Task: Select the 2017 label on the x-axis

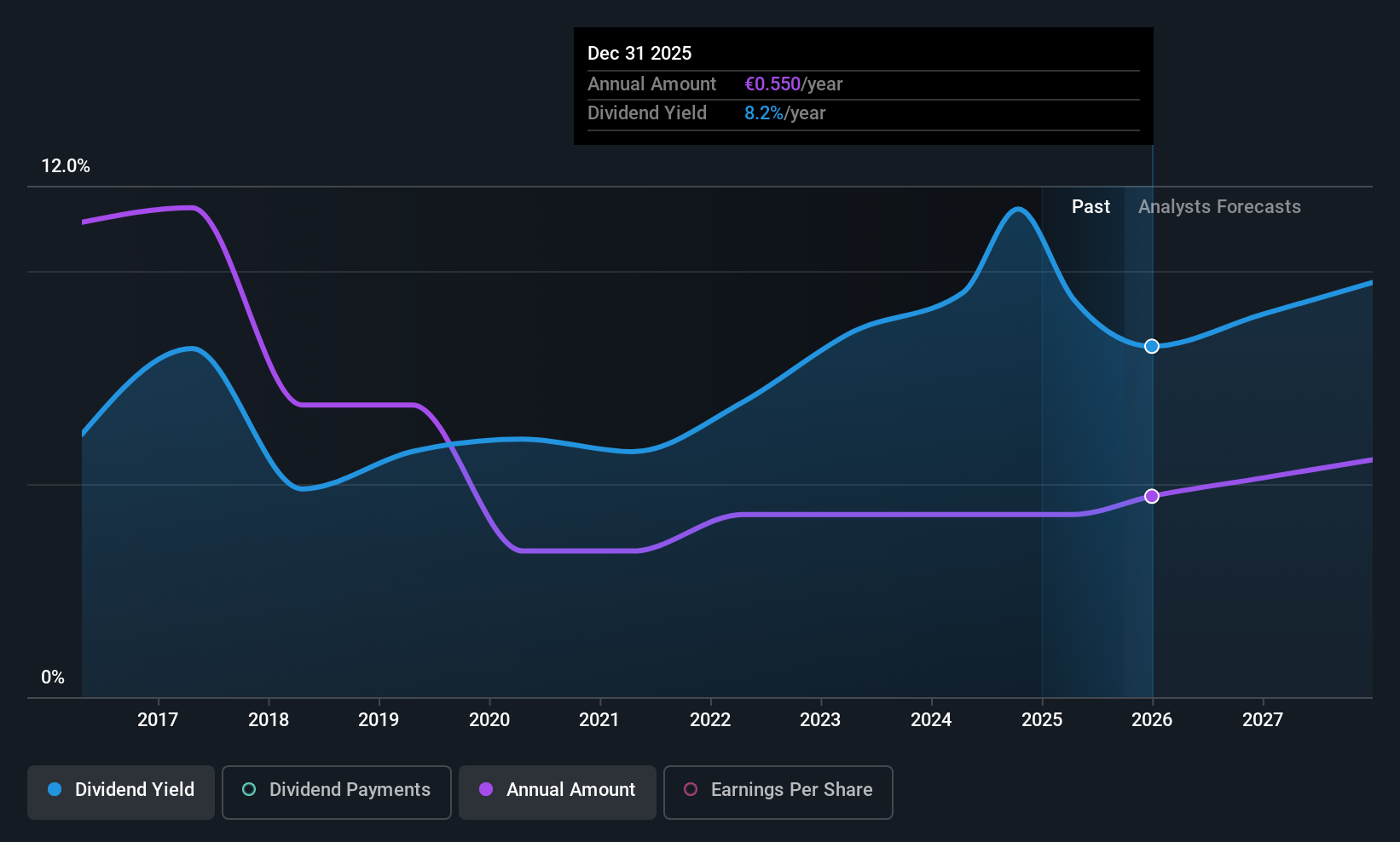Action: tap(158, 720)
